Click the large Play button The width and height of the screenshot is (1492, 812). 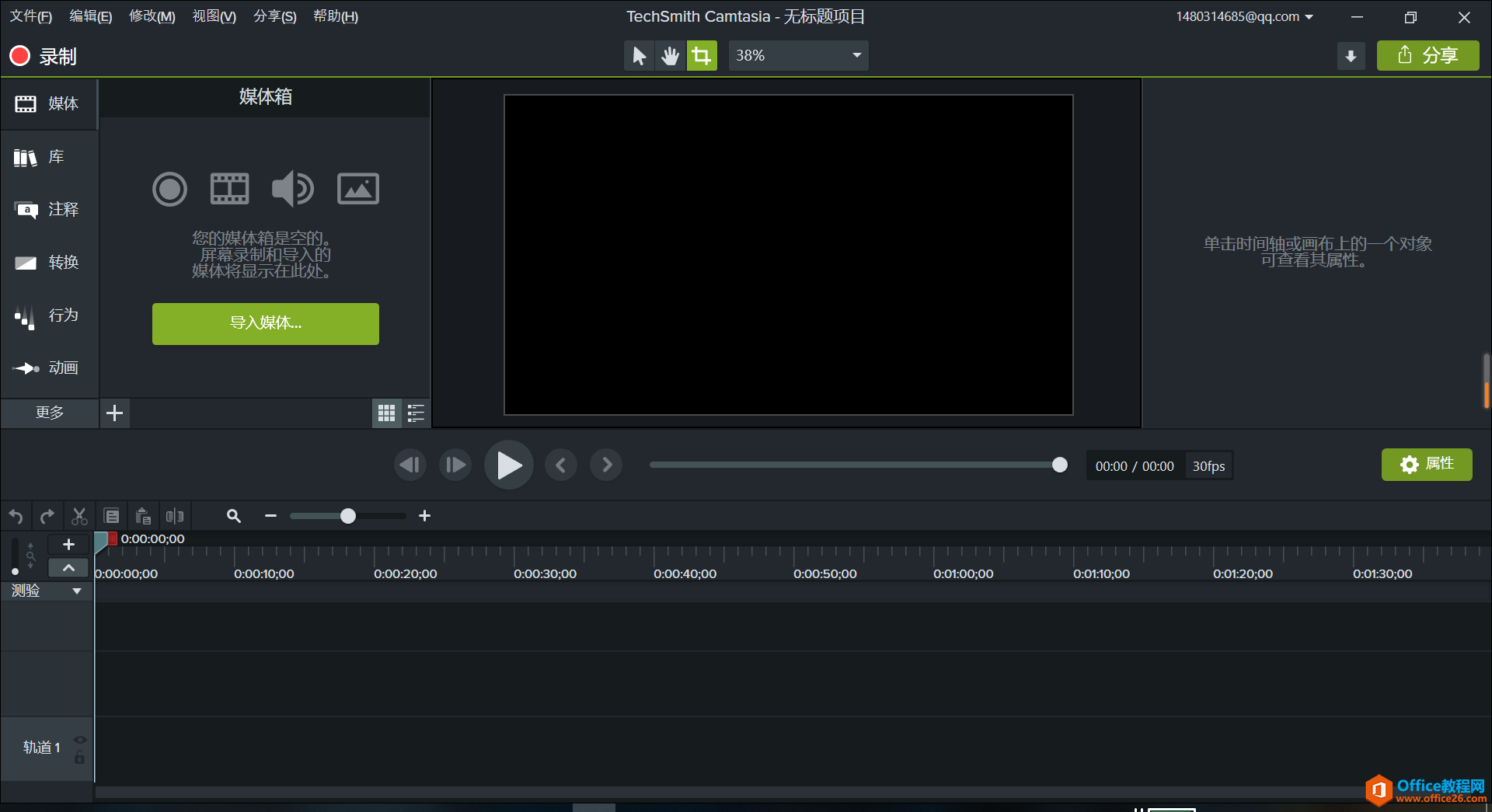pyautogui.click(x=509, y=465)
